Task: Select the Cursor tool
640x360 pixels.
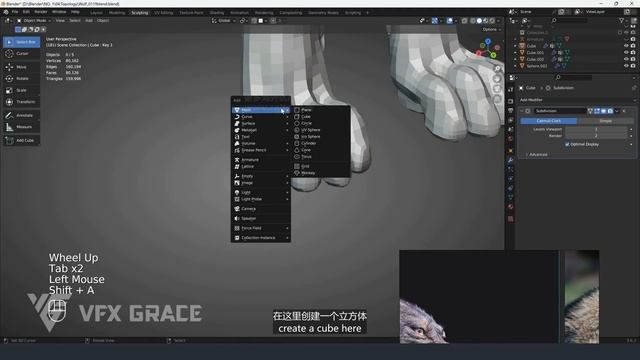Action: coord(22,53)
